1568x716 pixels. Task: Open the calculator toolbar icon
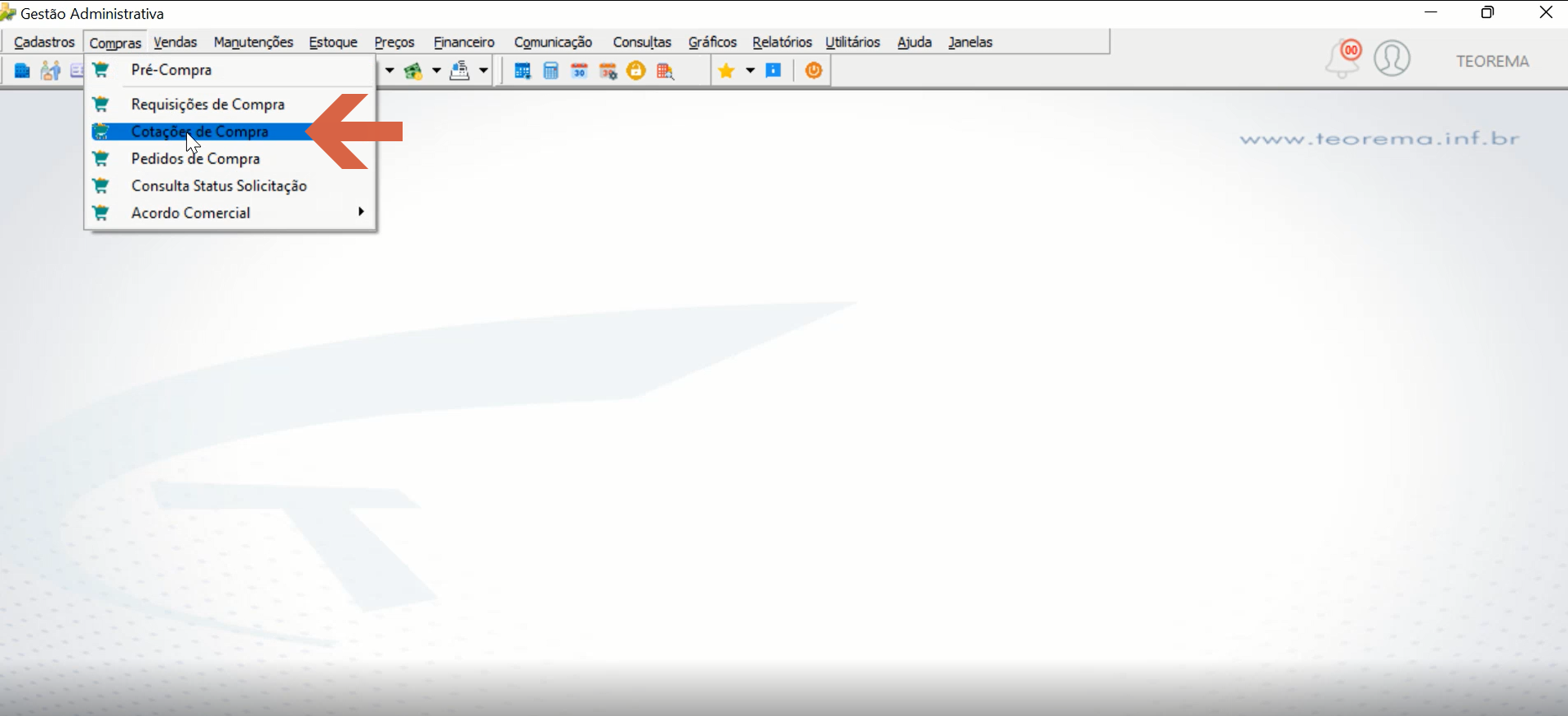click(x=551, y=71)
